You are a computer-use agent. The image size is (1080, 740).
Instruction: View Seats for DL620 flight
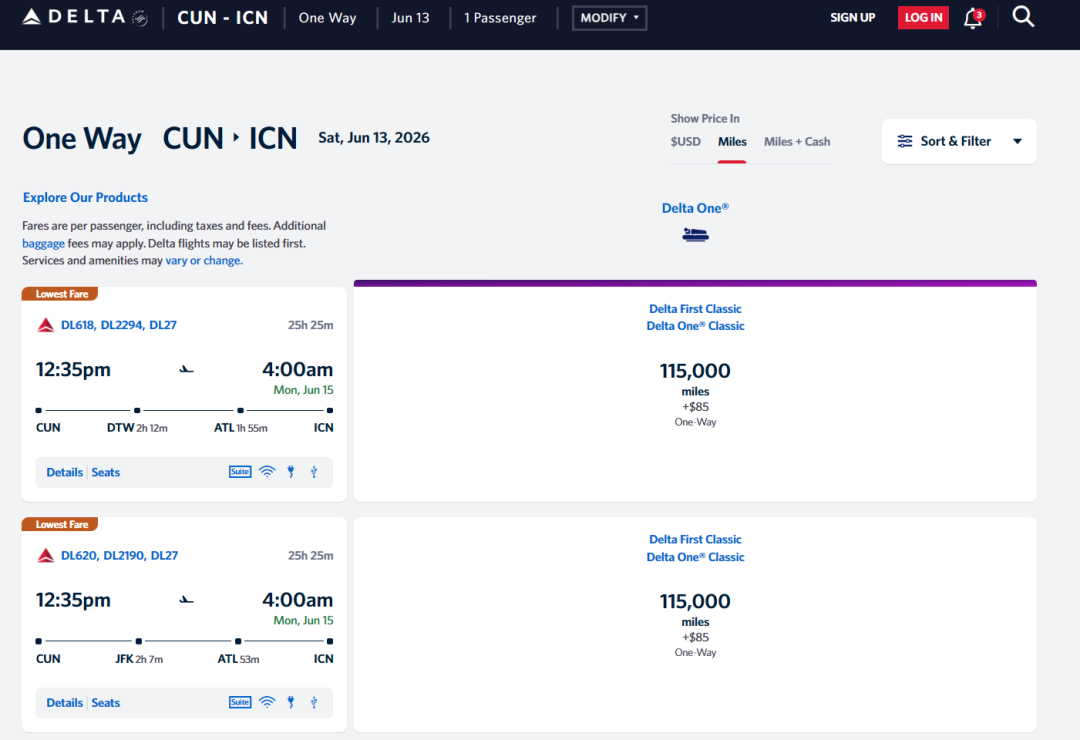click(105, 703)
